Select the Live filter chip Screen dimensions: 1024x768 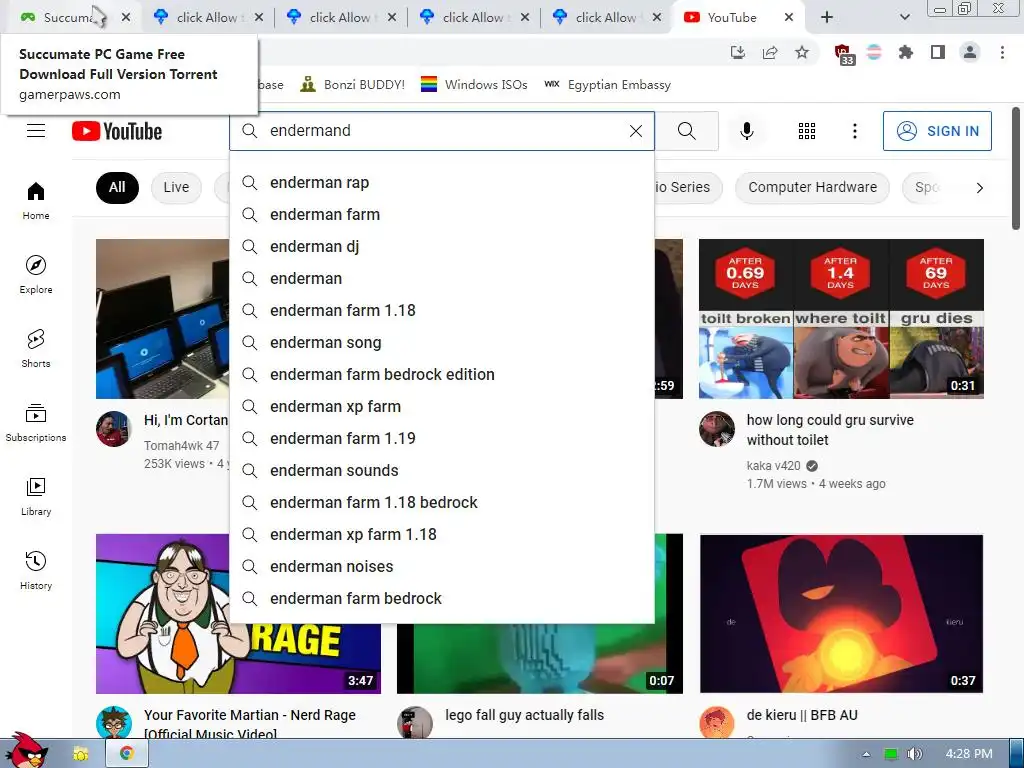coord(176,187)
